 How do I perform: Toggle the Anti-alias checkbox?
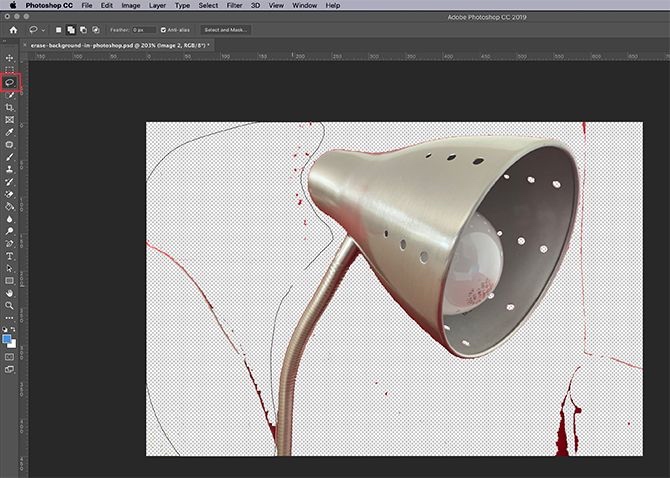pyautogui.click(x=164, y=30)
